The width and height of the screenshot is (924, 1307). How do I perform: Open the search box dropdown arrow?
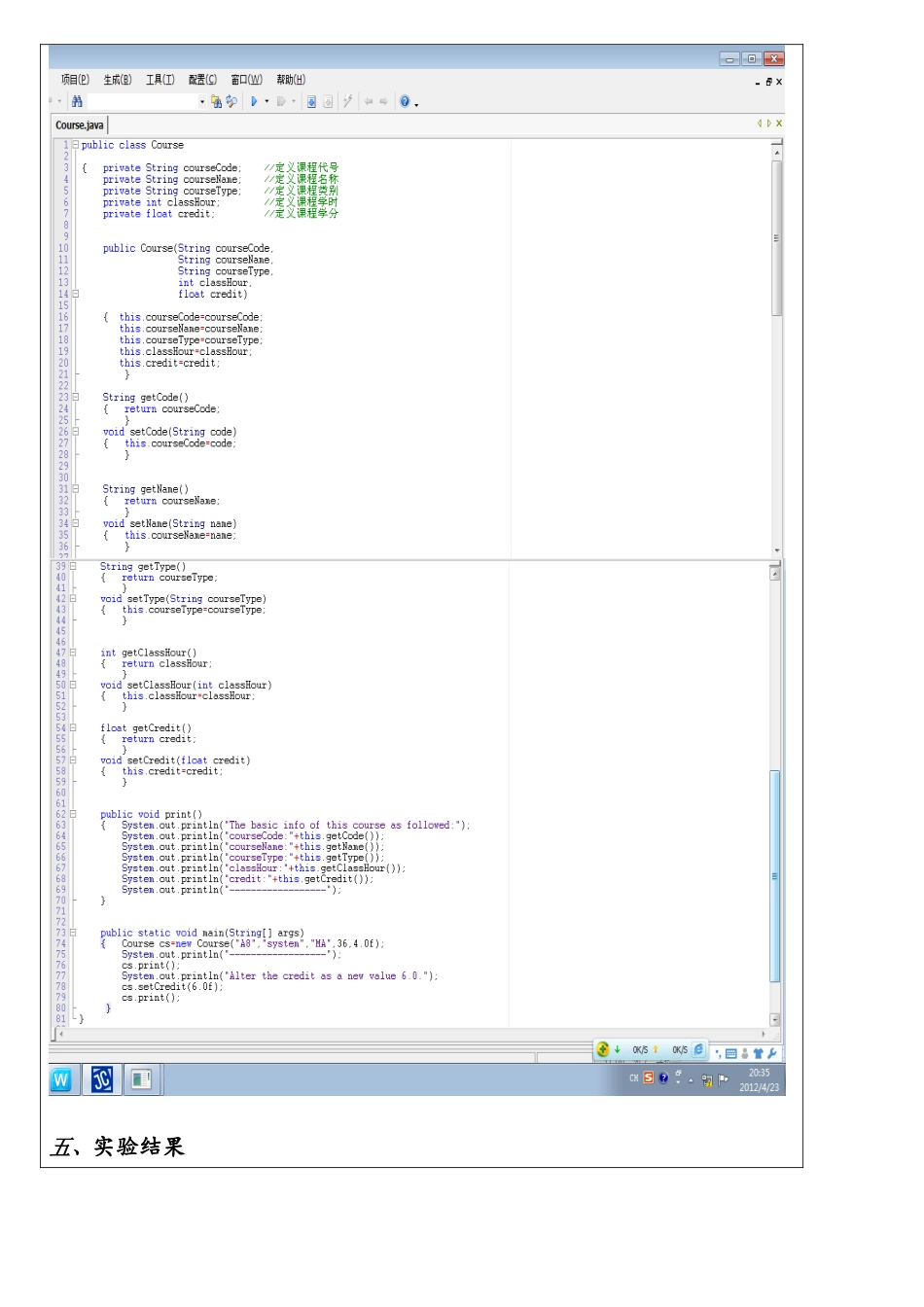coord(202,101)
